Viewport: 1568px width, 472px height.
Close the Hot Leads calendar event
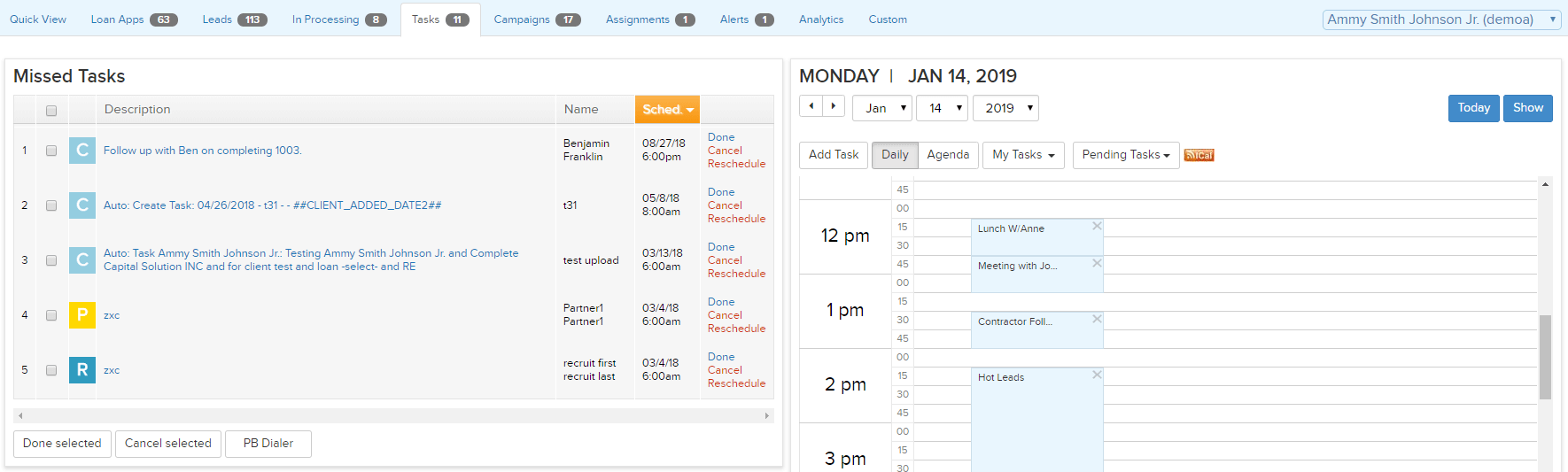pos(1097,375)
